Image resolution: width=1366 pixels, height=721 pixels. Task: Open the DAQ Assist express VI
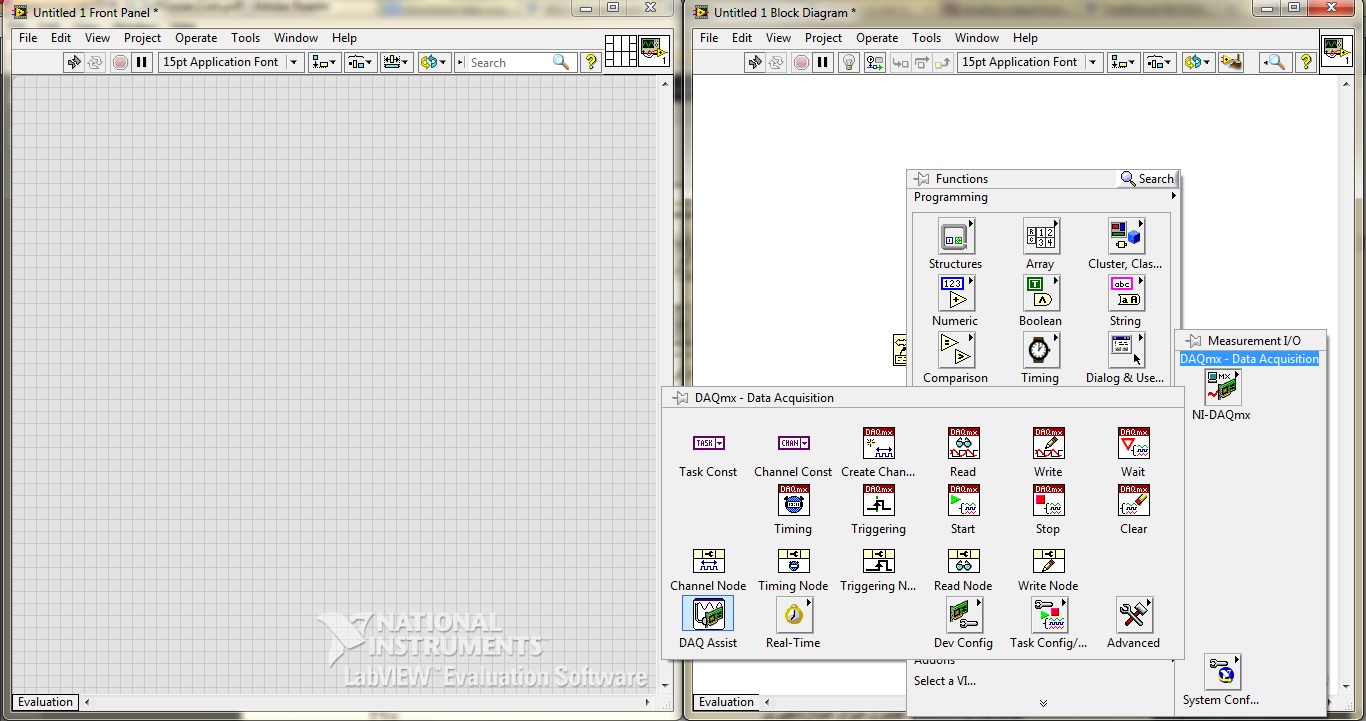click(x=708, y=614)
